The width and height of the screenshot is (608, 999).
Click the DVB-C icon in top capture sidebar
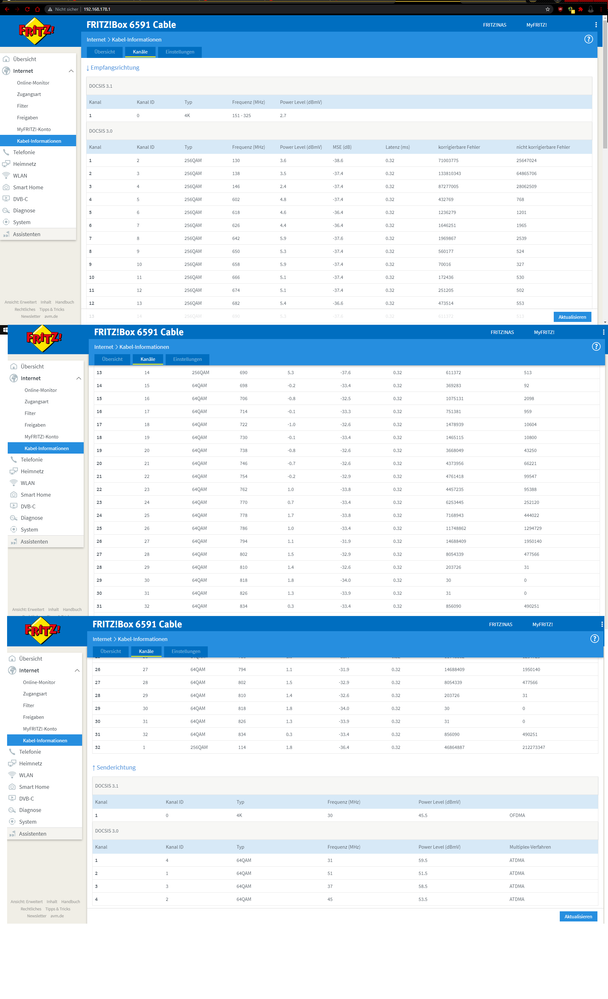pyautogui.click(x=6, y=199)
